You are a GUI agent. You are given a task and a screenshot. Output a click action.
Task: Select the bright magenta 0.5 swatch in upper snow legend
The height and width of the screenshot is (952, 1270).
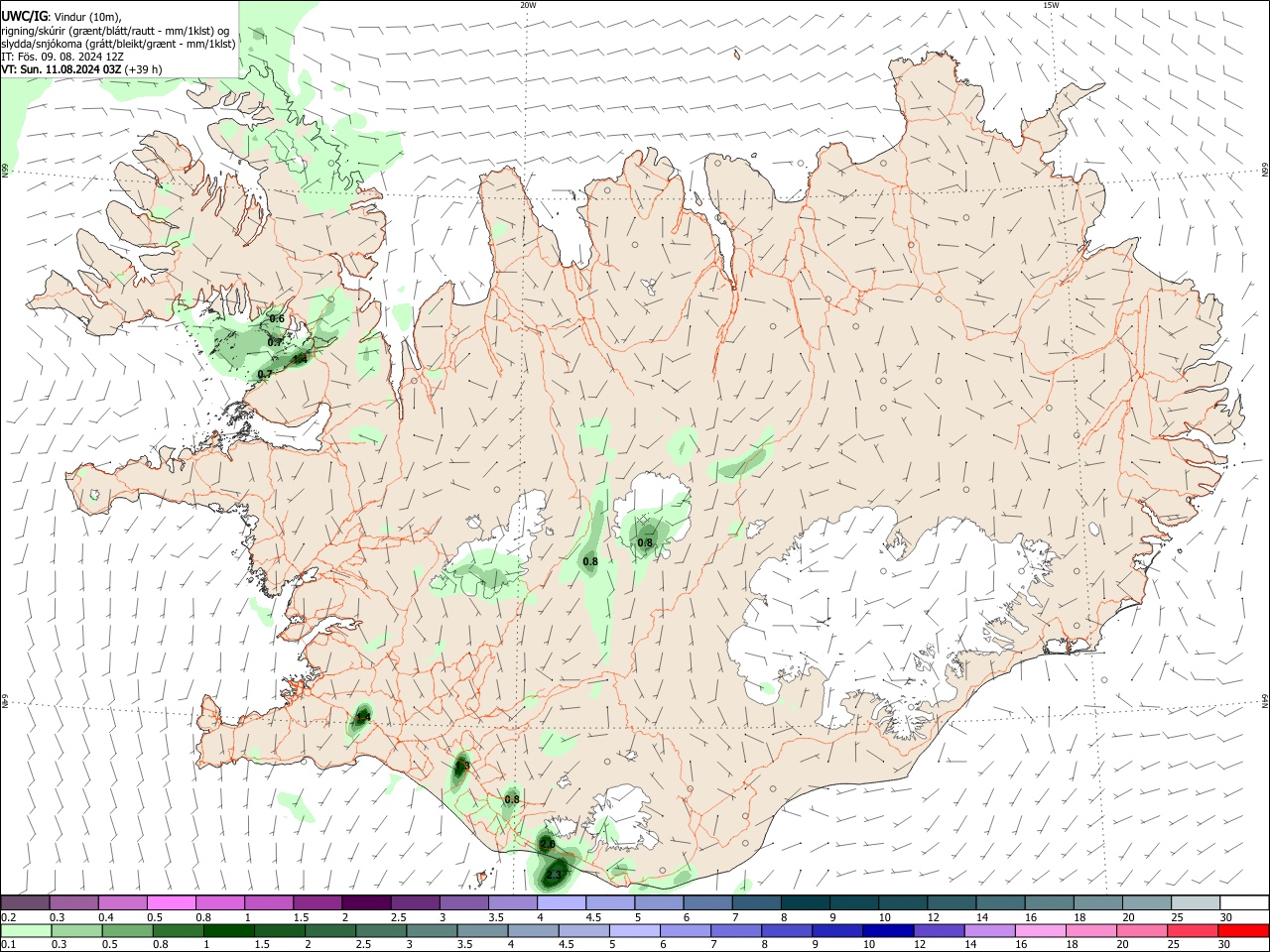point(171,903)
